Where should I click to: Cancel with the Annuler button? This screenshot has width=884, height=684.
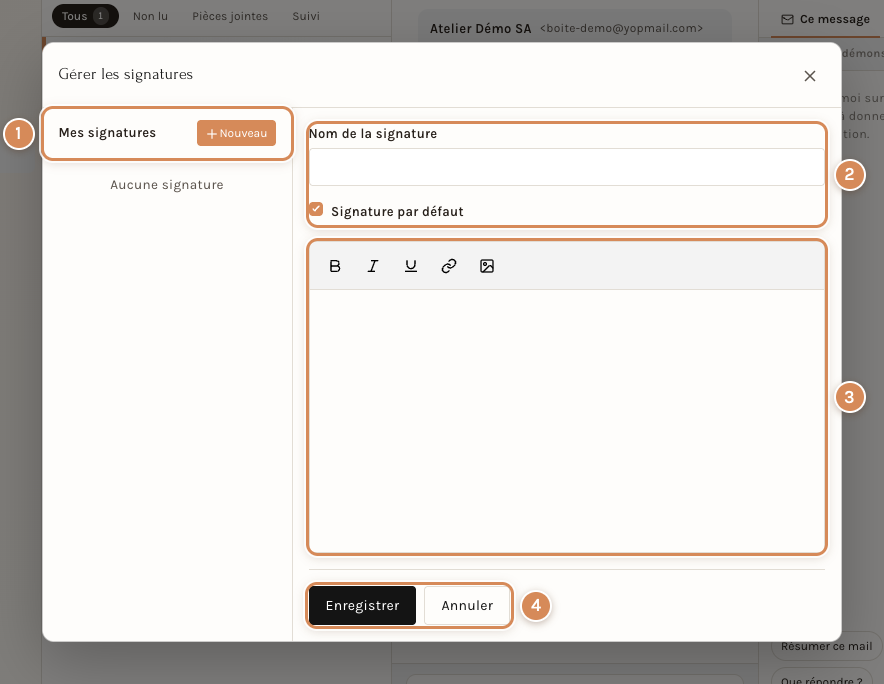467,606
